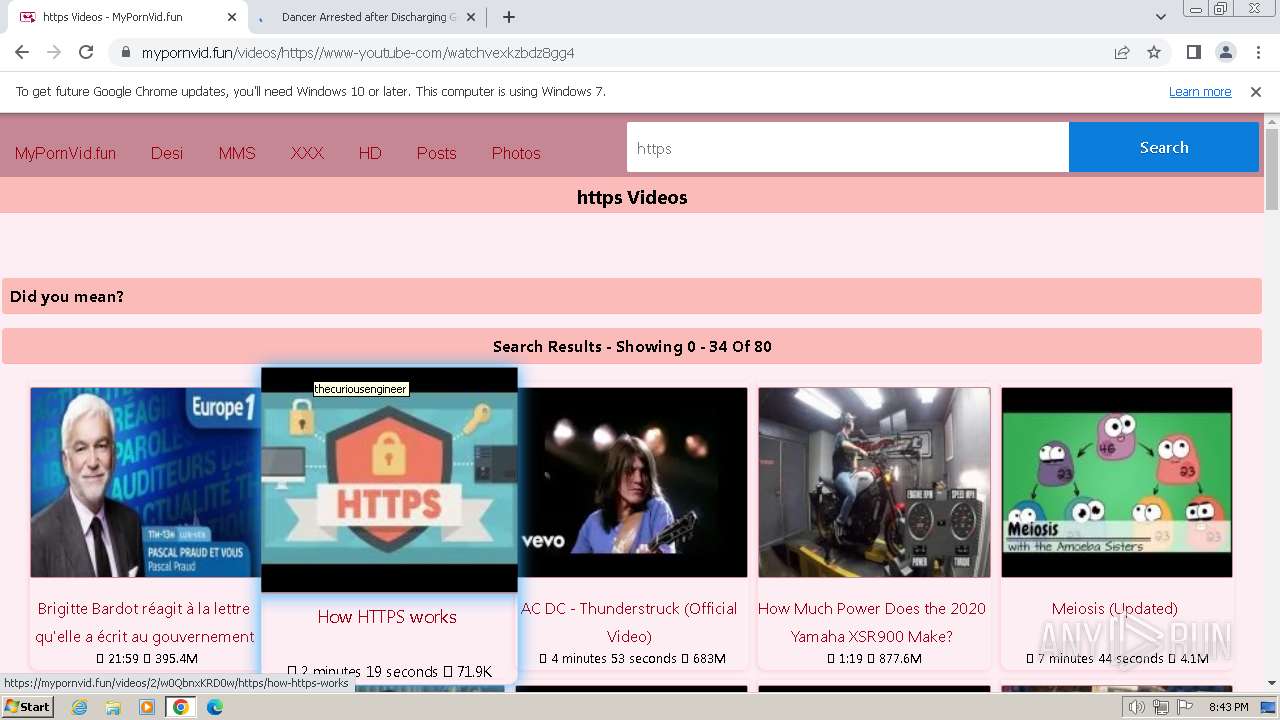
Task: Open the Posts menu item
Action: pos(436,153)
